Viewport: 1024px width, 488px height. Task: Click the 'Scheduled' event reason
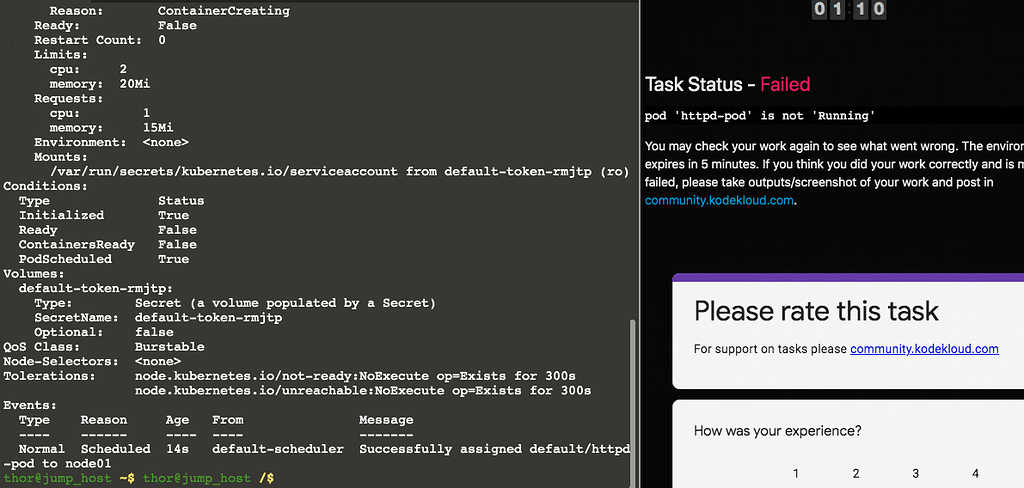click(x=115, y=449)
